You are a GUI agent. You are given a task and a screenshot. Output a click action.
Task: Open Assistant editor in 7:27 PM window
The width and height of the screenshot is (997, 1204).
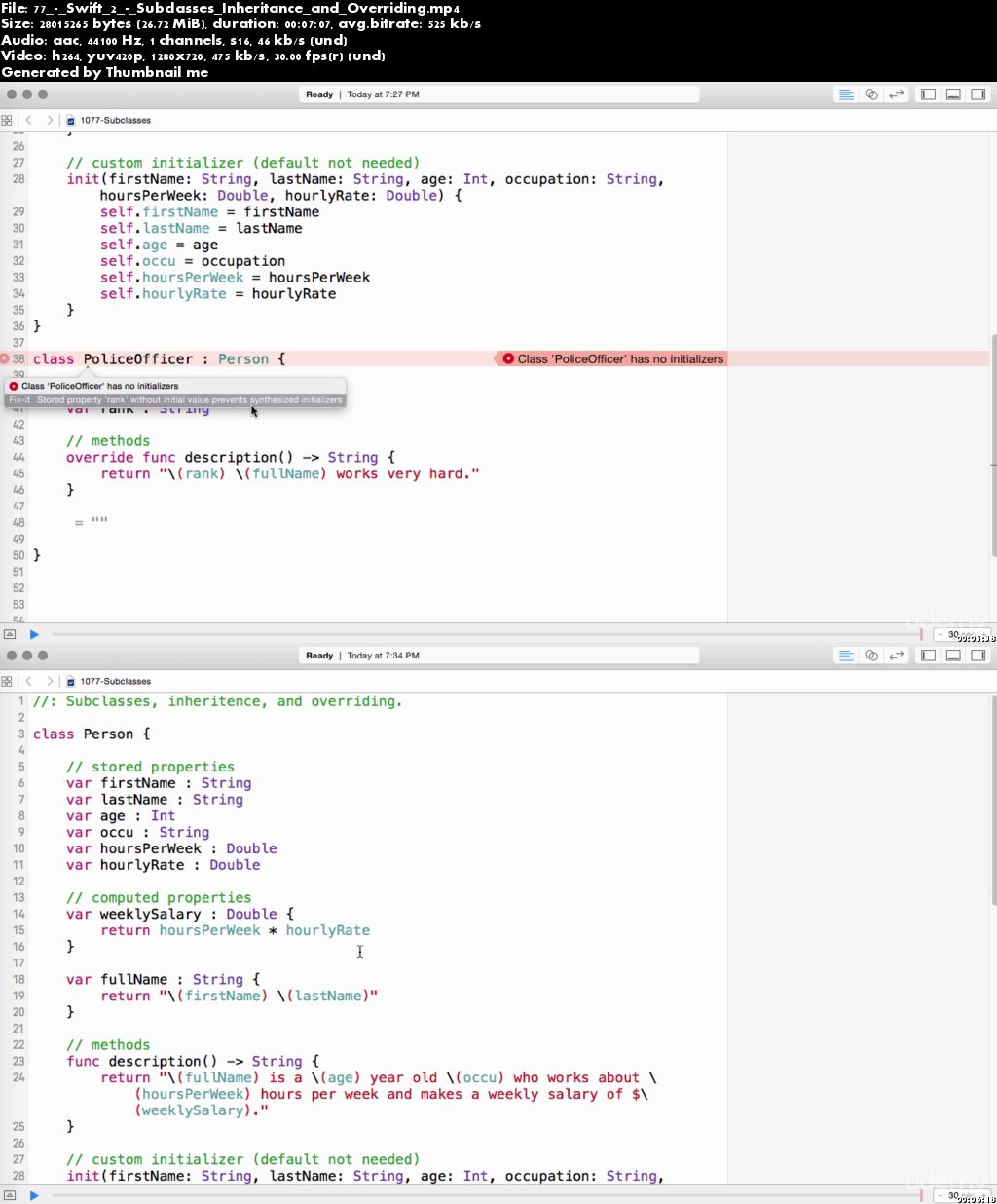871,94
